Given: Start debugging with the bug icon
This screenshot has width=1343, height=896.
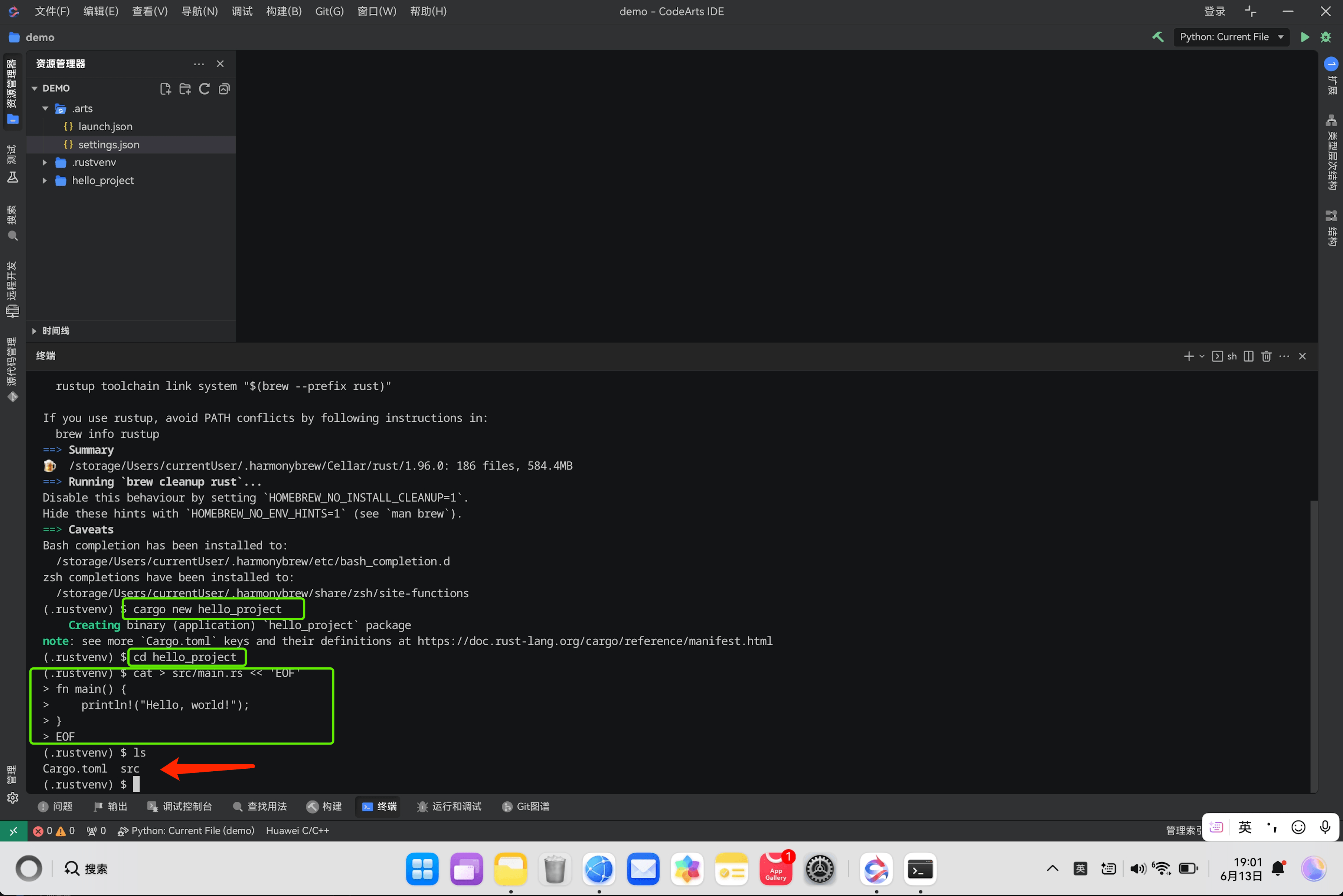Looking at the screenshot, I should [1326, 37].
